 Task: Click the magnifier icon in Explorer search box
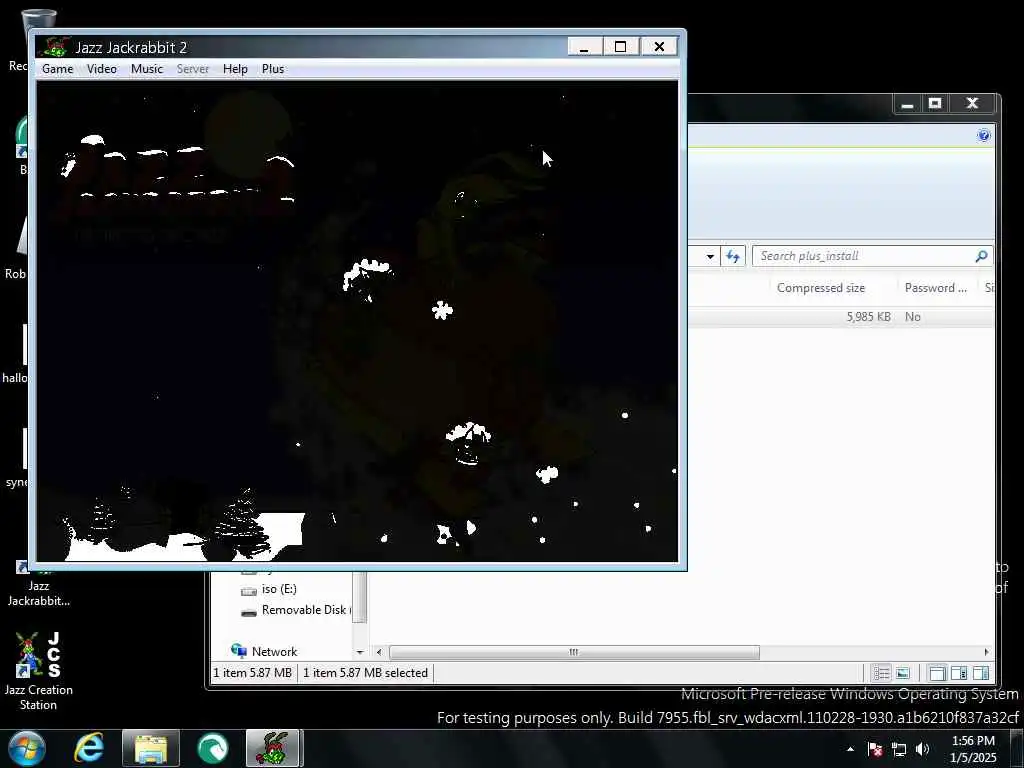(x=981, y=256)
